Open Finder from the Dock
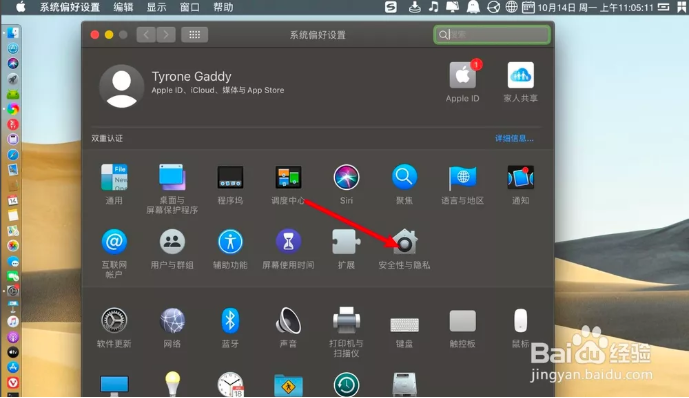Screen dimensions: 689x398 tap(13, 33)
